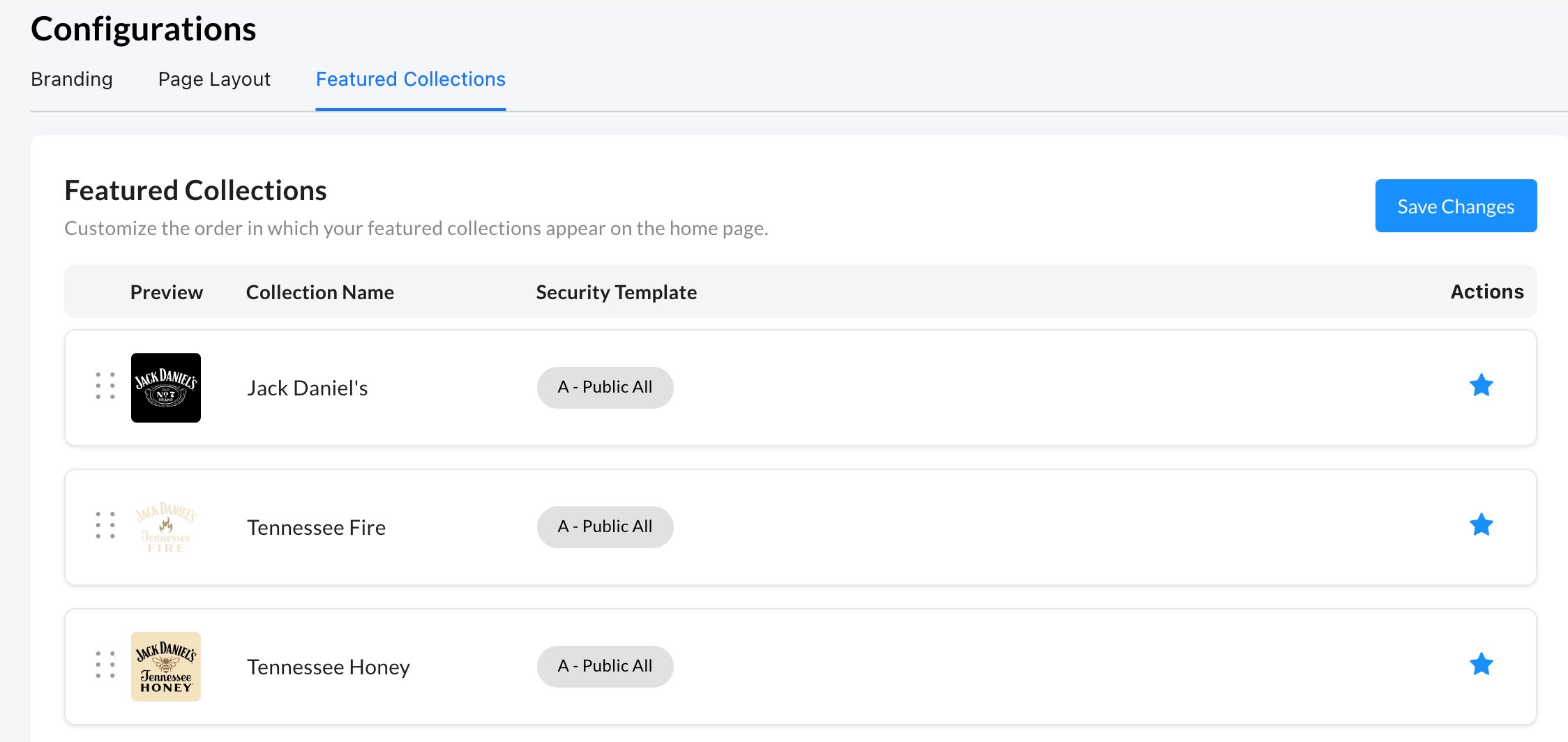Click the drag handle for Tennessee Honey row

pos(105,665)
